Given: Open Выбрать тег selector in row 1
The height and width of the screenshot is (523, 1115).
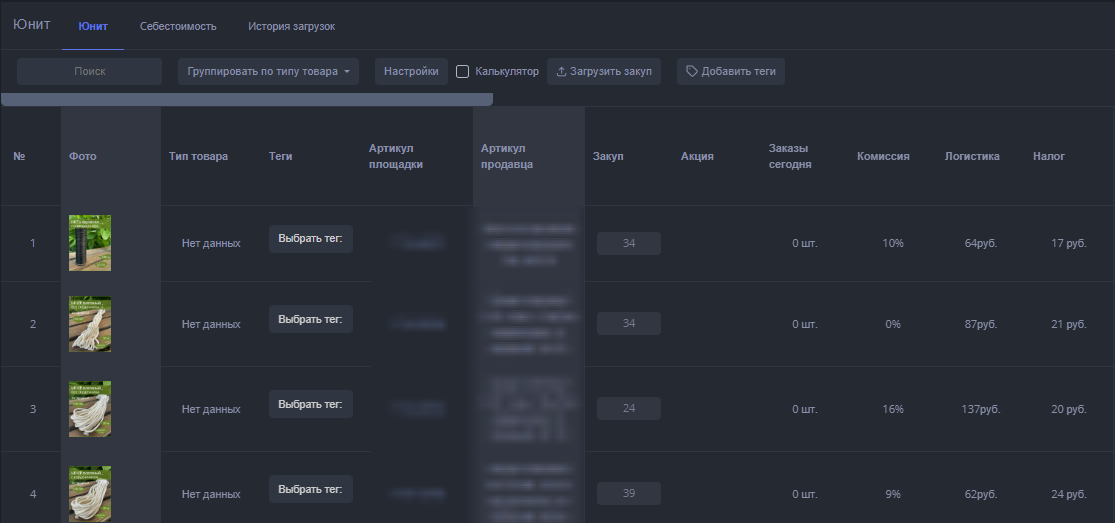Looking at the screenshot, I should point(310,239).
